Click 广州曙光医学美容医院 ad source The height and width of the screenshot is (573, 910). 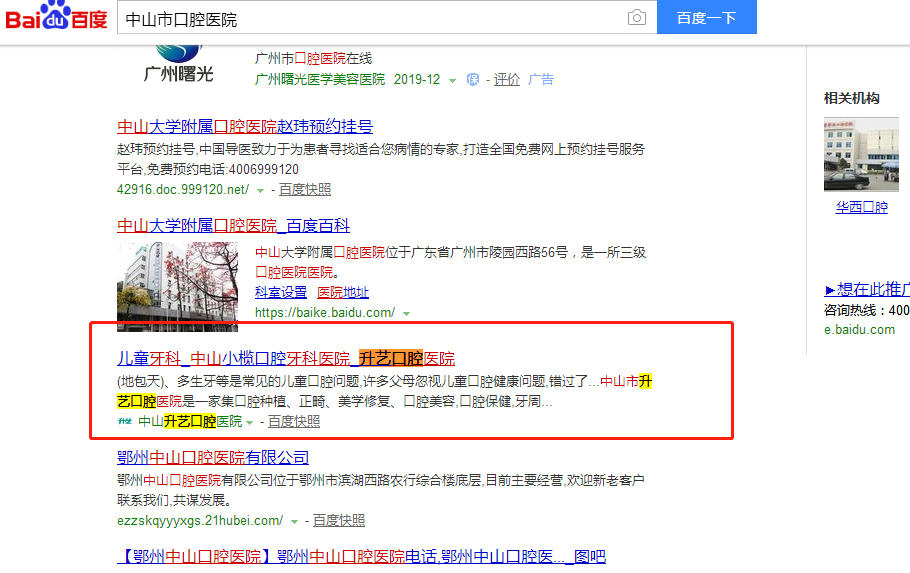320,80
